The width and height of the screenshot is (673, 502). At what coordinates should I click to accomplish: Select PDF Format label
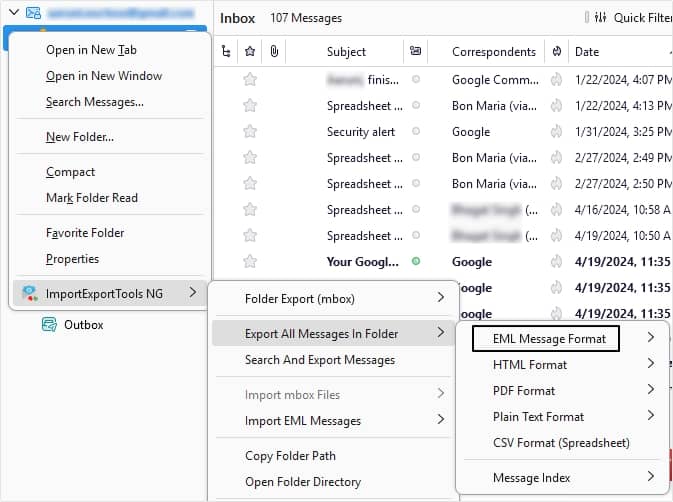pos(524,391)
